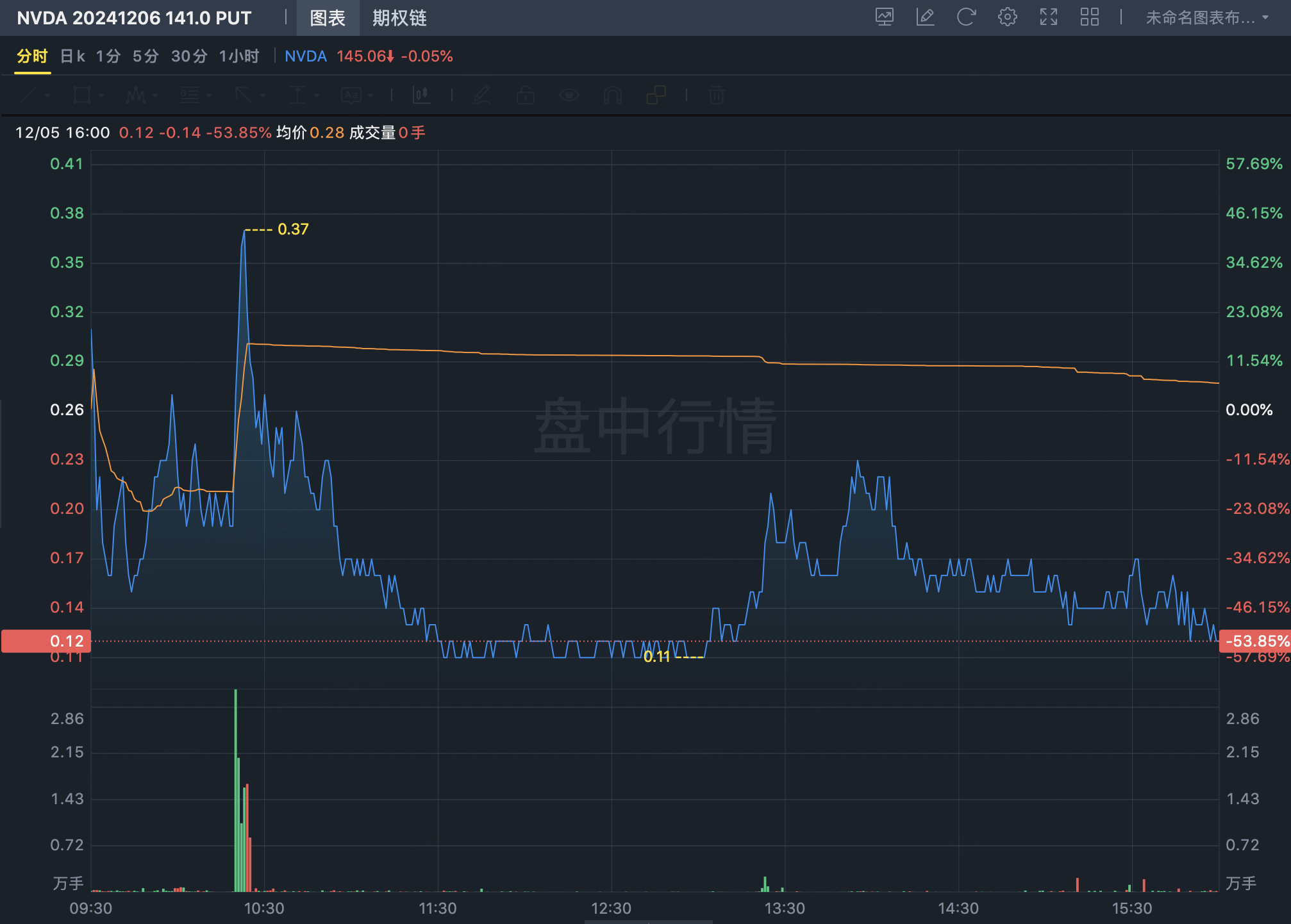Click the NVDA underlying stock link
Screen dimensions: 1291x924
pyautogui.click(x=305, y=56)
